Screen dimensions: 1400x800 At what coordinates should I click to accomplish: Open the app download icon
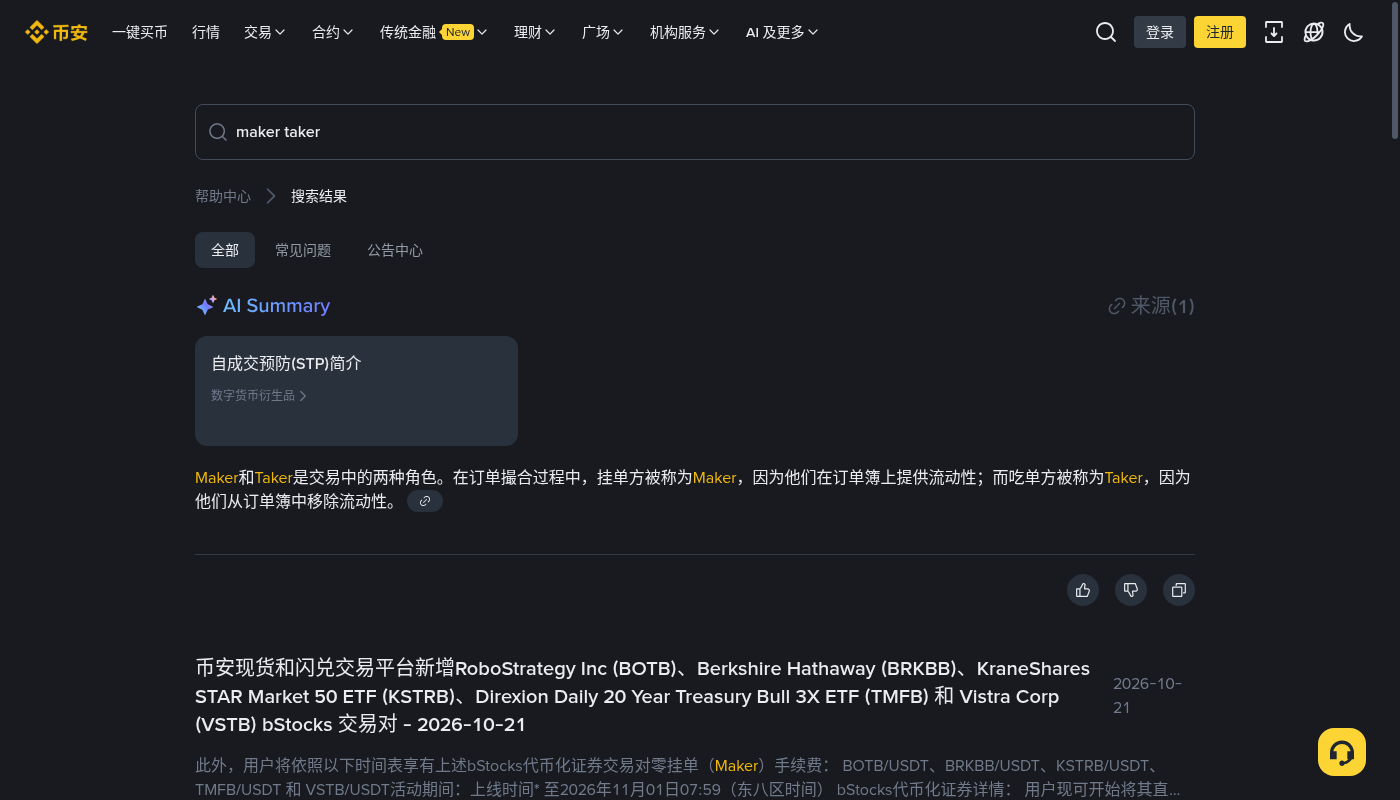1274,32
